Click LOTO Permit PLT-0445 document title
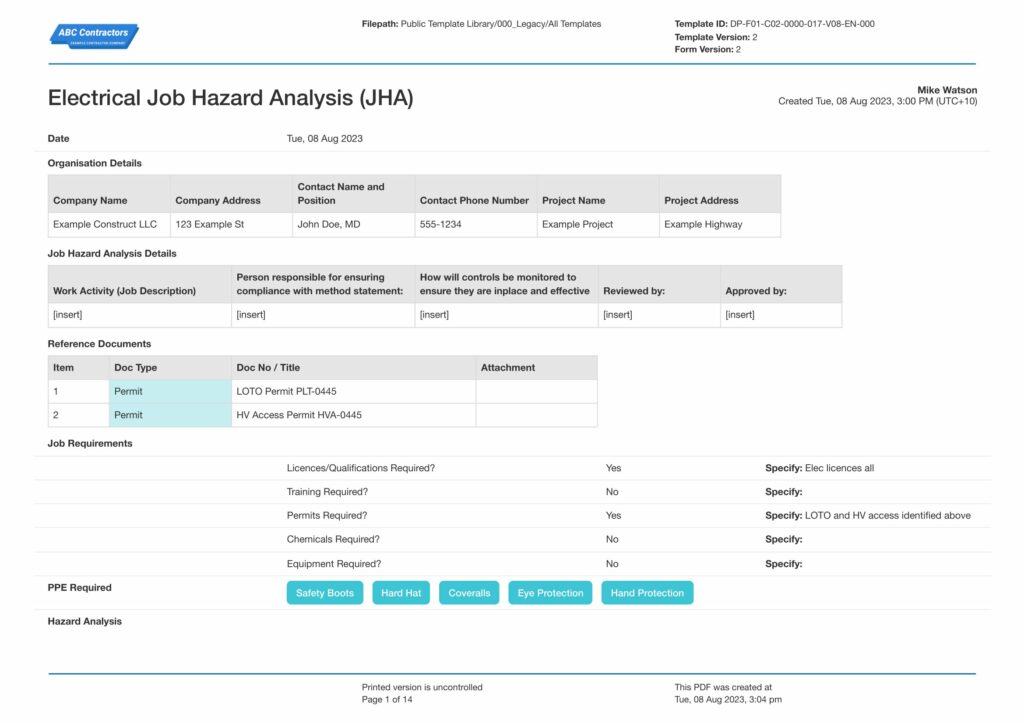This screenshot has height=724, width=1024. [x=286, y=392]
